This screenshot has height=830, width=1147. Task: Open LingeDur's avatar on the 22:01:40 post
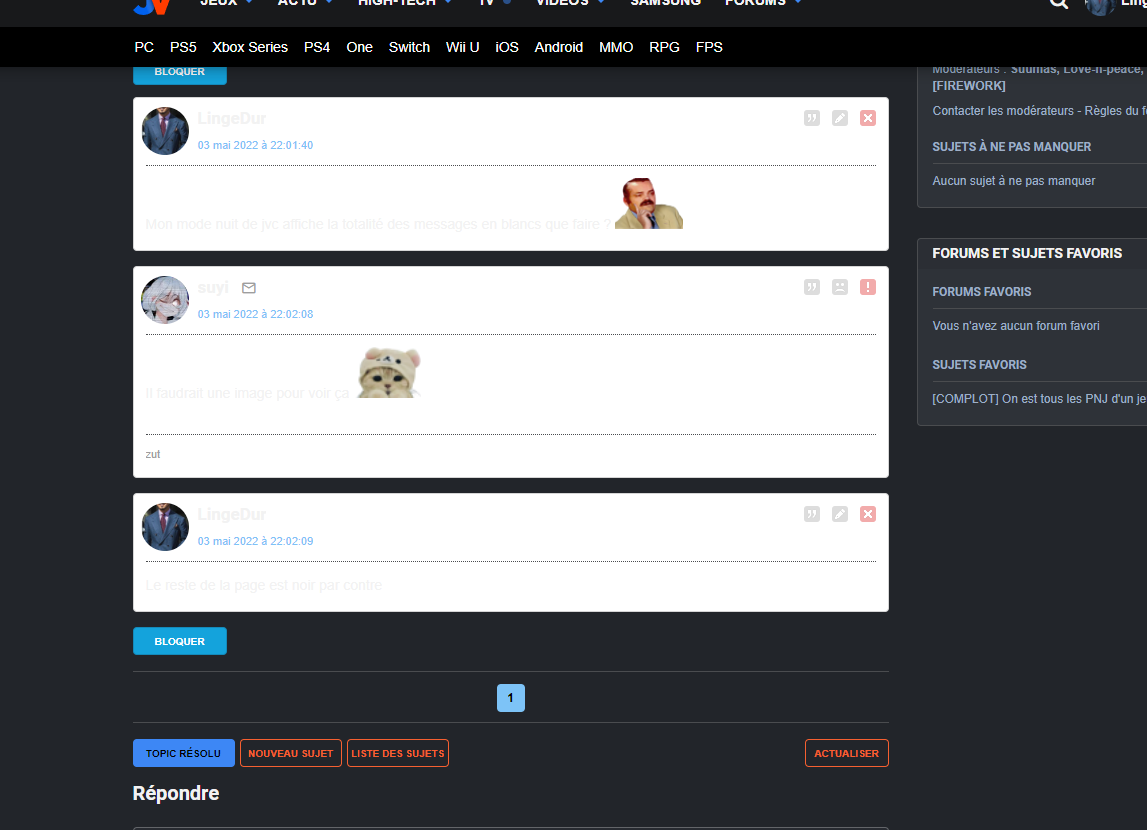pyautogui.click(x=165, y=131)
